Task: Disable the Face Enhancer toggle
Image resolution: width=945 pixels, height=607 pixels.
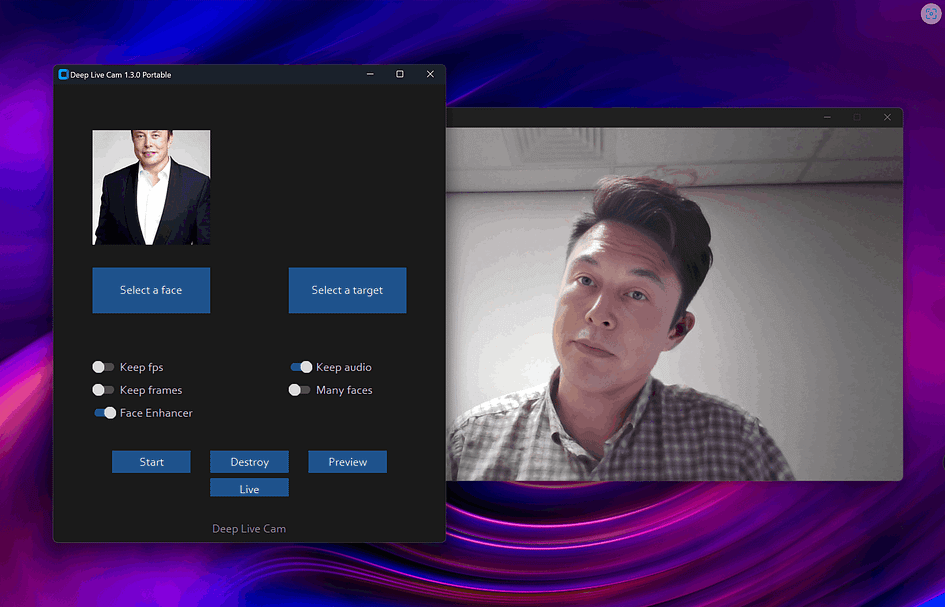Action: pos(103,412)
